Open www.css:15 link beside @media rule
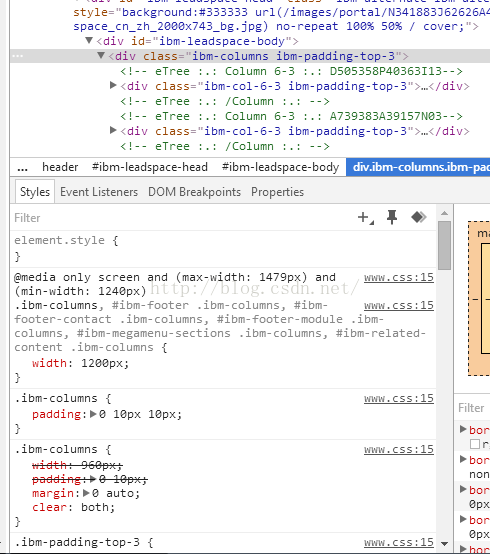The image size is (490, 554). pyautogui.click(x=399, y=277)
